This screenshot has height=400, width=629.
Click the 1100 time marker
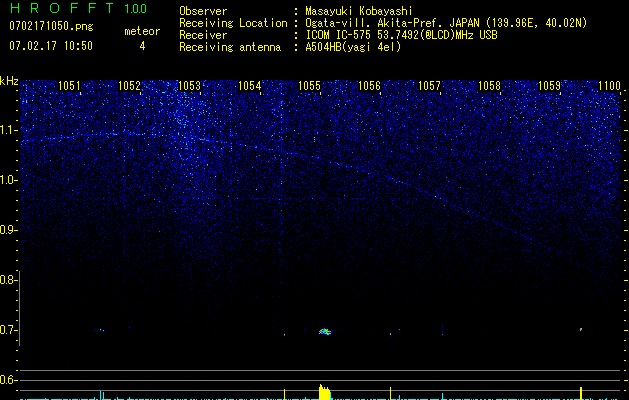click(x=609, y=86)
